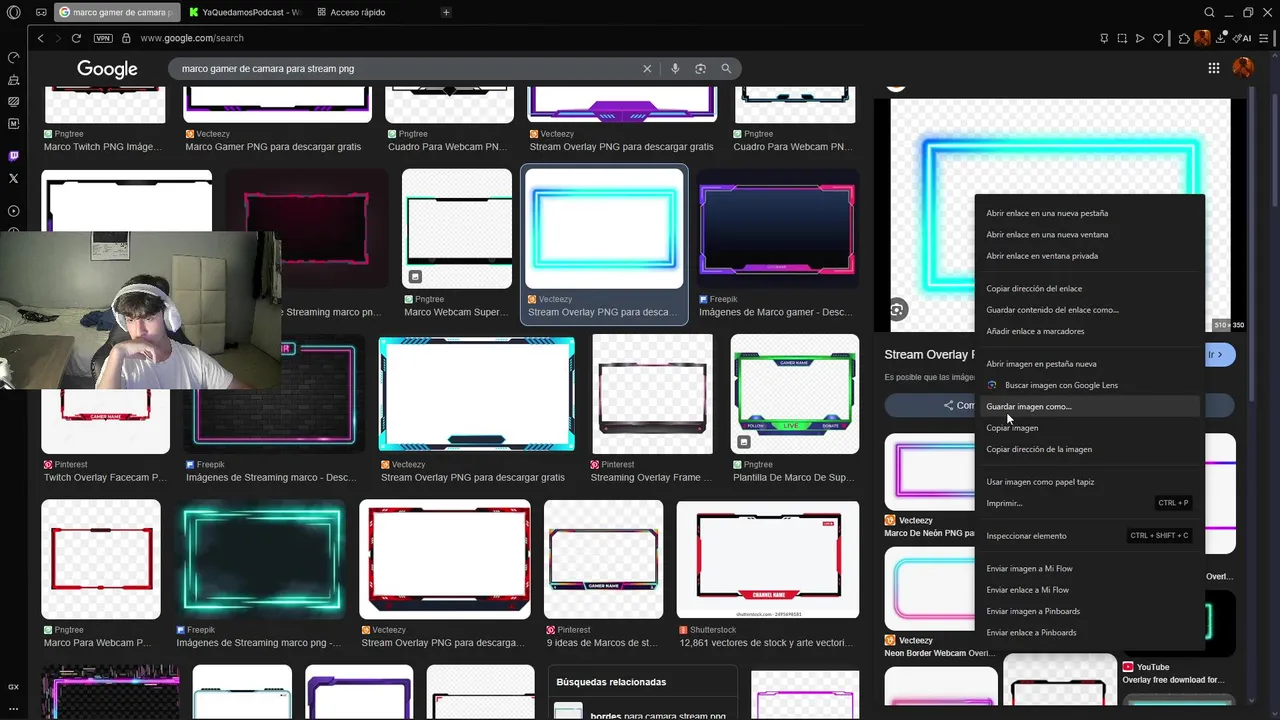The image size is (1280, 720).
Task: Open Google account avatar on page
Action: [x=1243, y=67]
